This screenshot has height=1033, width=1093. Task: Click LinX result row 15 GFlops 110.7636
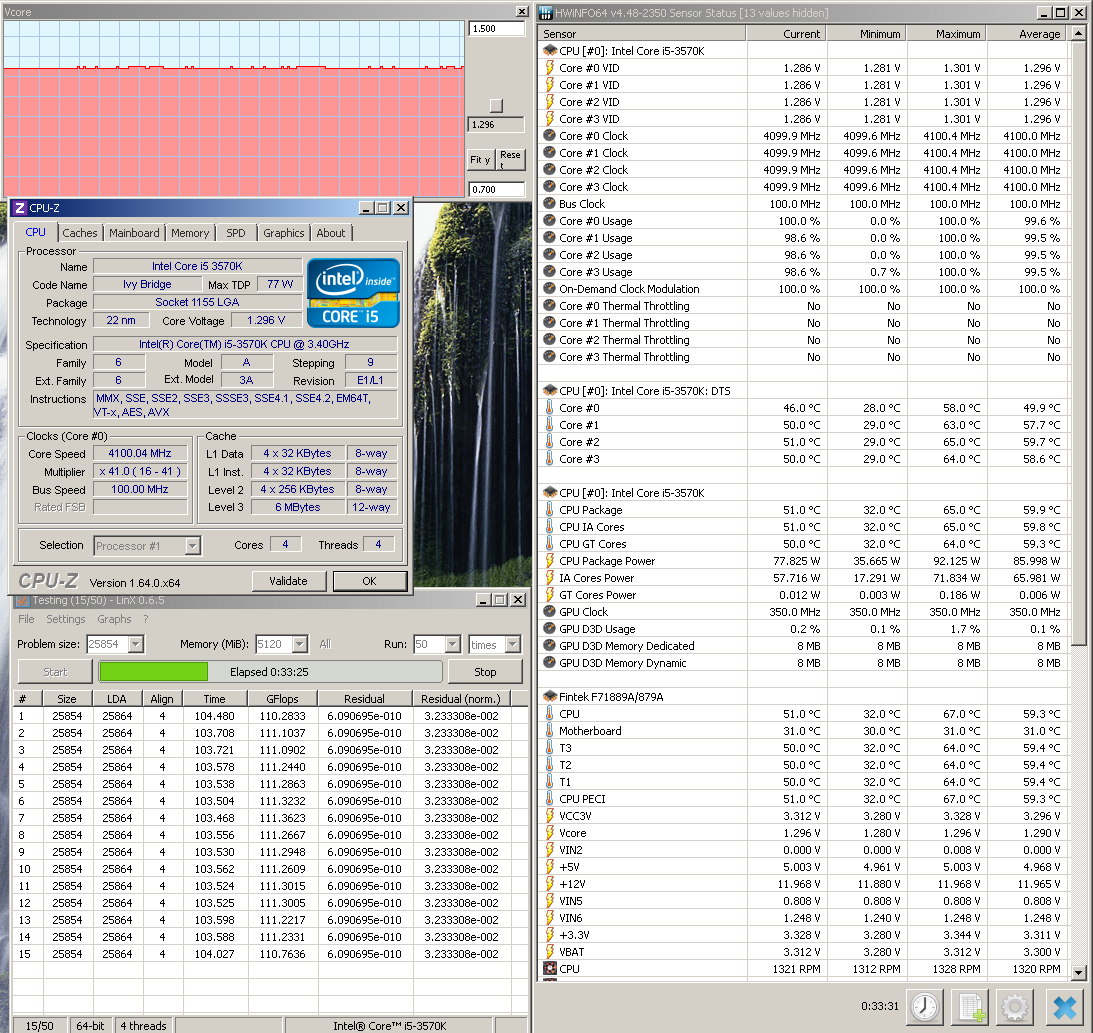282,954
